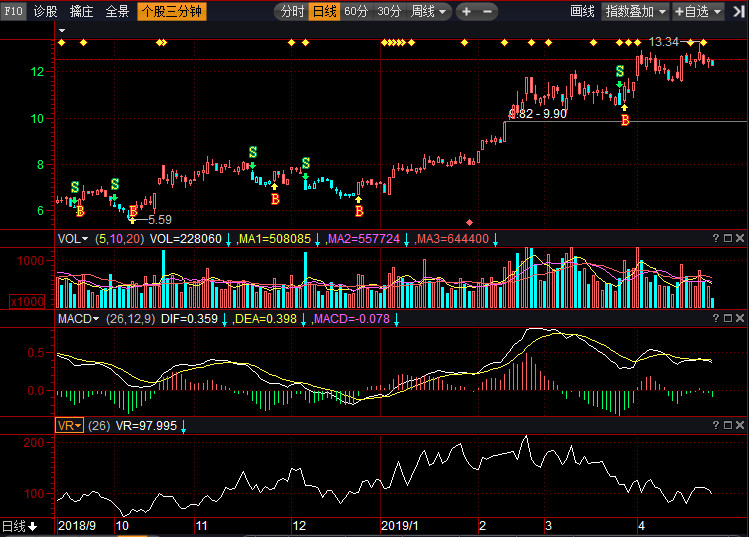Close the VOL indicator panel
The image size is (749, 537).
click(741, 239)
